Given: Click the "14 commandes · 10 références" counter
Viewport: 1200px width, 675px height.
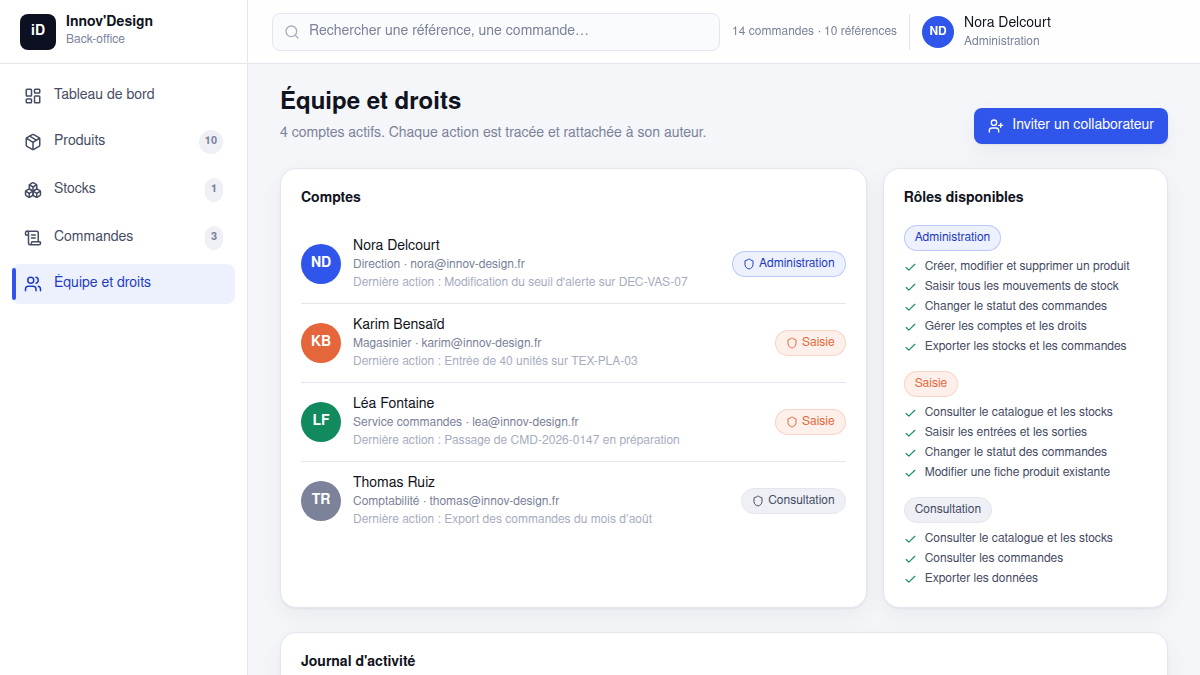Looking at the screenshot, I should pos(814,32).
